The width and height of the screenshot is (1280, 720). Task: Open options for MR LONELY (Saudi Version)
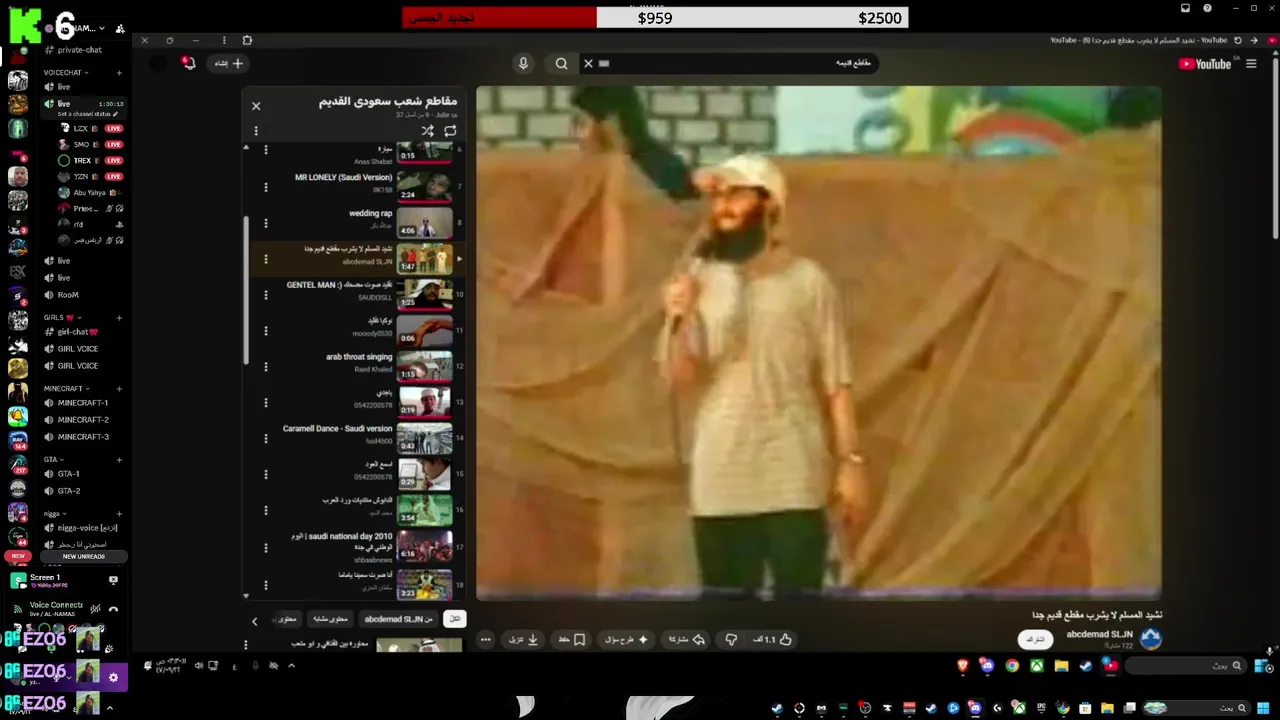tap(266, 187)
